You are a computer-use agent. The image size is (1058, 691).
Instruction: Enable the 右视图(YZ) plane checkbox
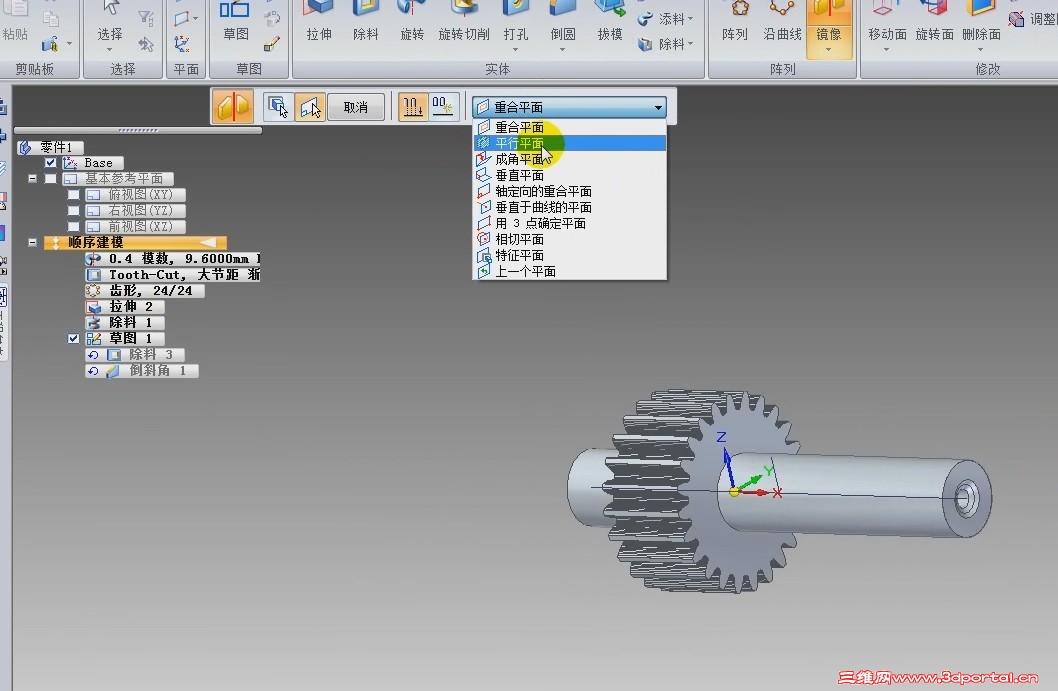tap(74, 211)
